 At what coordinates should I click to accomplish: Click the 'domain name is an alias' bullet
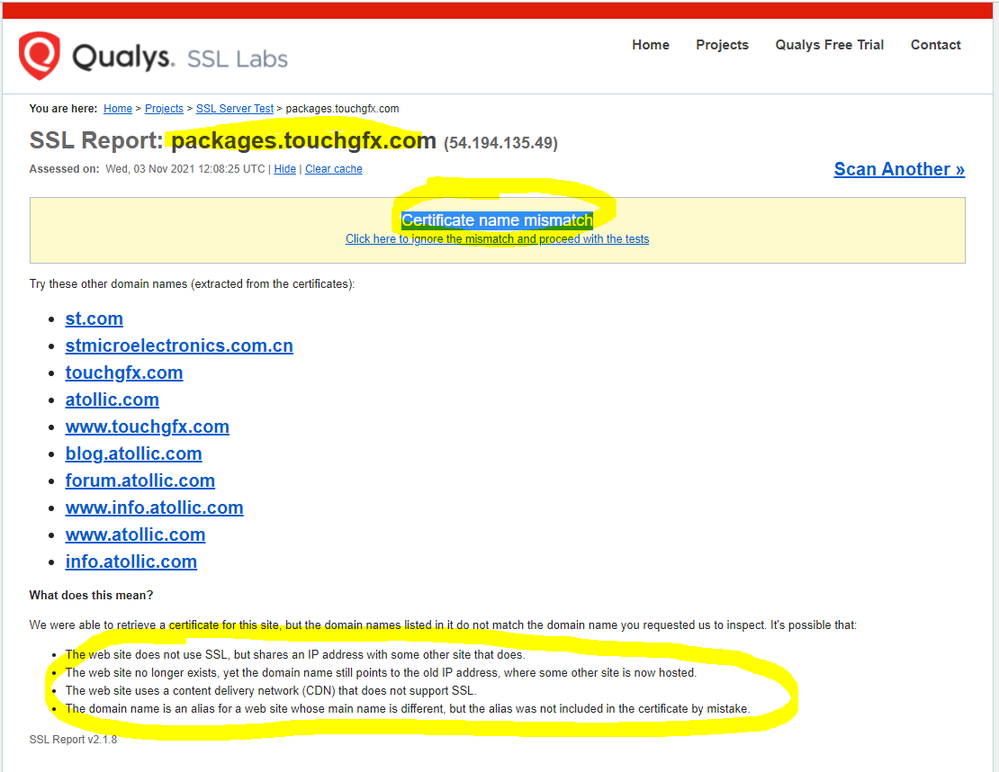pos(408,708)
